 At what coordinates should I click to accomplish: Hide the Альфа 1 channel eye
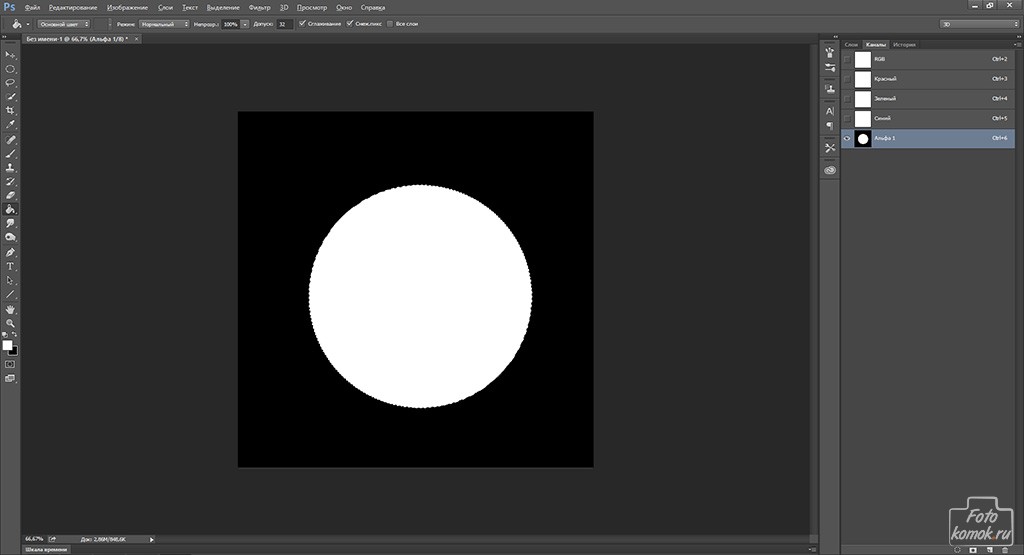point(847,139)
